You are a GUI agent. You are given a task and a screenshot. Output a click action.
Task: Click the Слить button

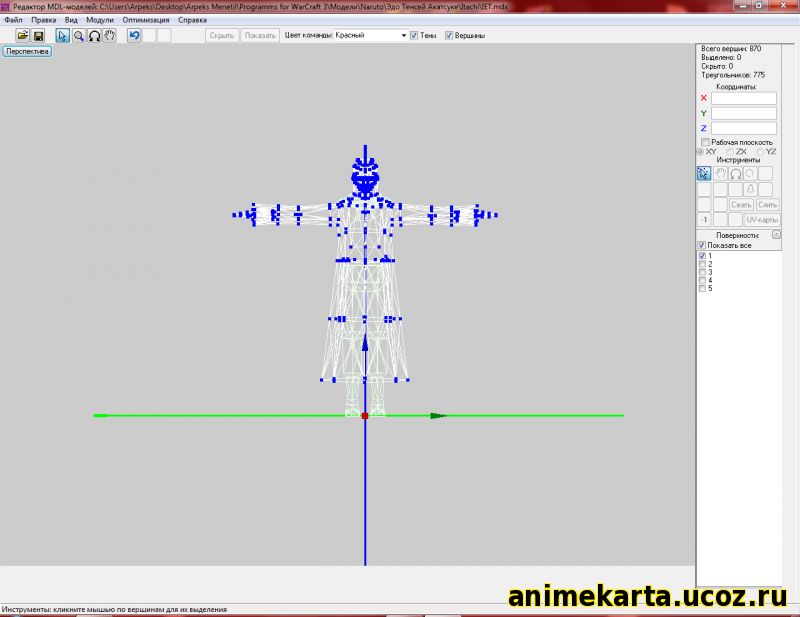(x=767, y=205)
